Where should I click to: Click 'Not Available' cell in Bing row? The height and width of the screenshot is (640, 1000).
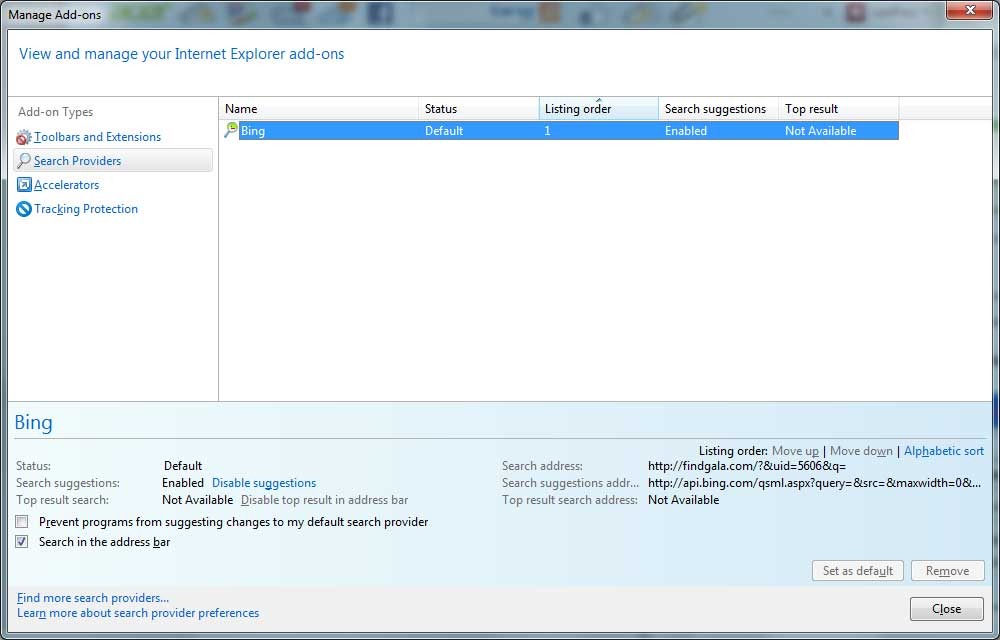[x=820, y=131]
